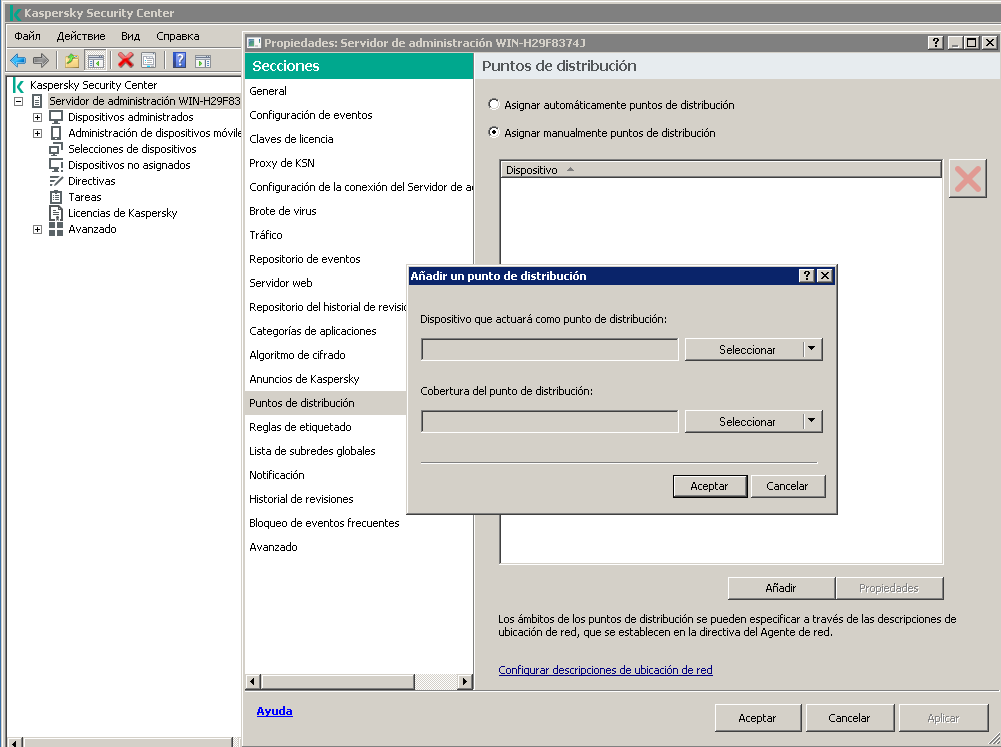Click the red delete X toolbar icon
1001x747 pixels.
tap(123, 60)
